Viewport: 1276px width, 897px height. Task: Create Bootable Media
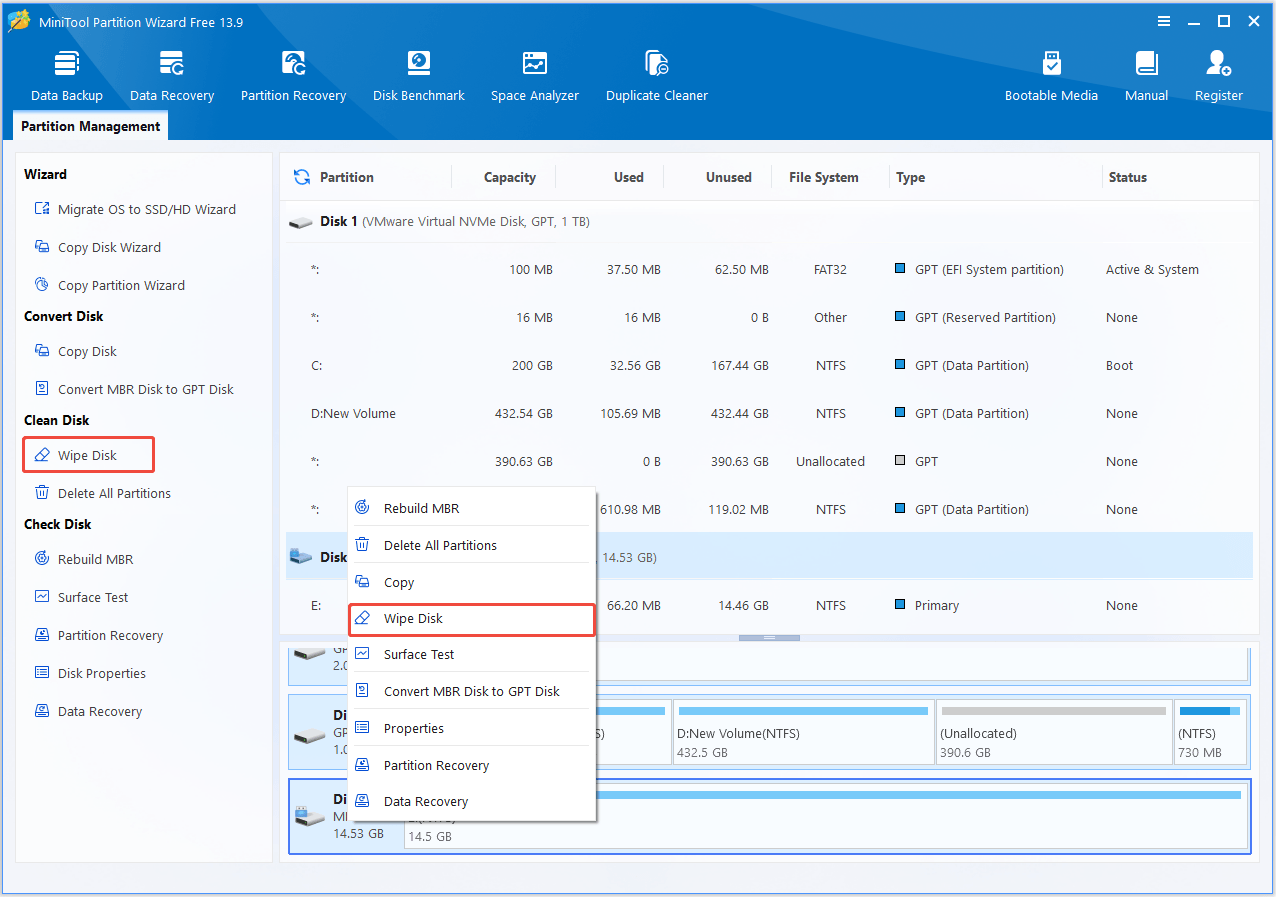tap(1051, 76)
